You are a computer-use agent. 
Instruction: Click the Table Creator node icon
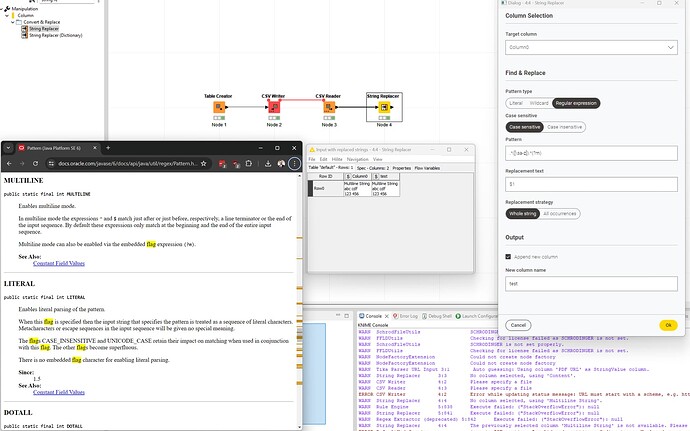(x=218, y=106)
